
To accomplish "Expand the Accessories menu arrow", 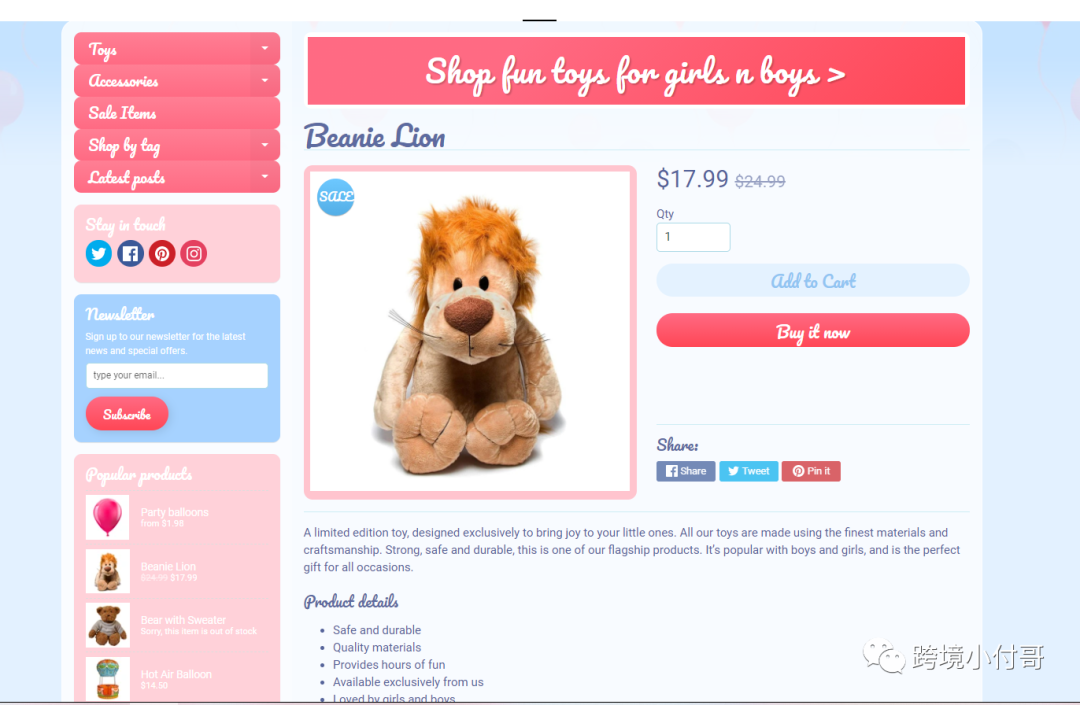I will [264, 81].
